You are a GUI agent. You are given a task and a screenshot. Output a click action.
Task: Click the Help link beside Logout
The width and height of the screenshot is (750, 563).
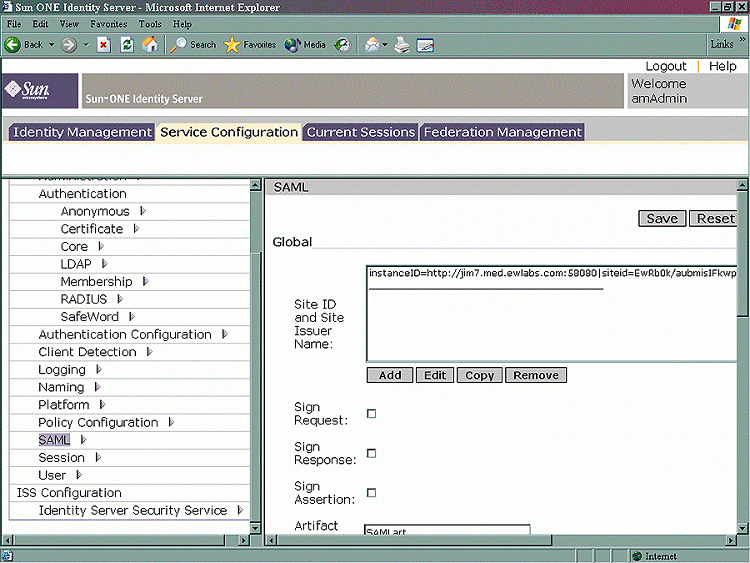coord(722,66)
